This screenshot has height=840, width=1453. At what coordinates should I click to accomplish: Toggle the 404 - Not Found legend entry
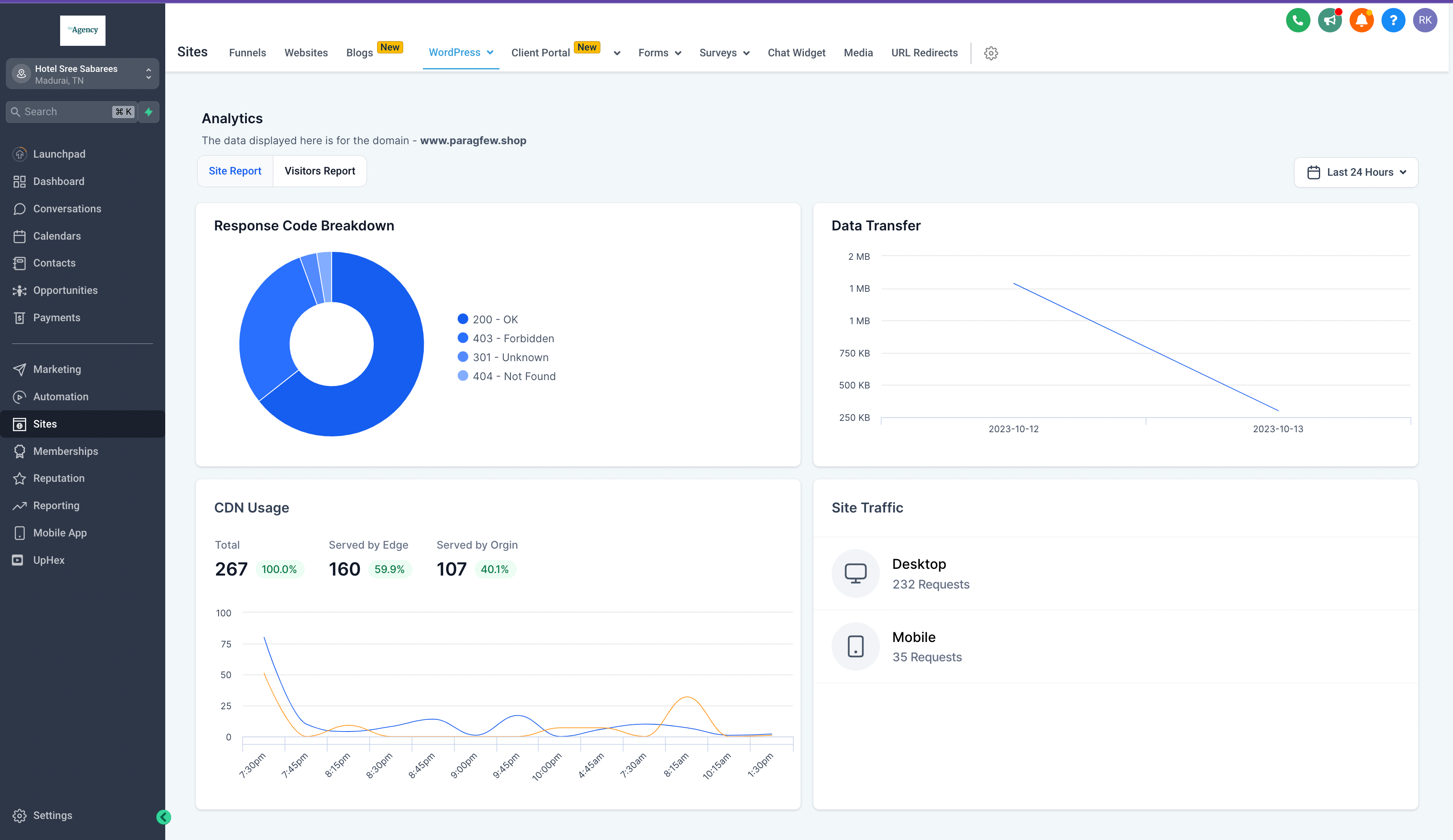[x=506, y=376]
